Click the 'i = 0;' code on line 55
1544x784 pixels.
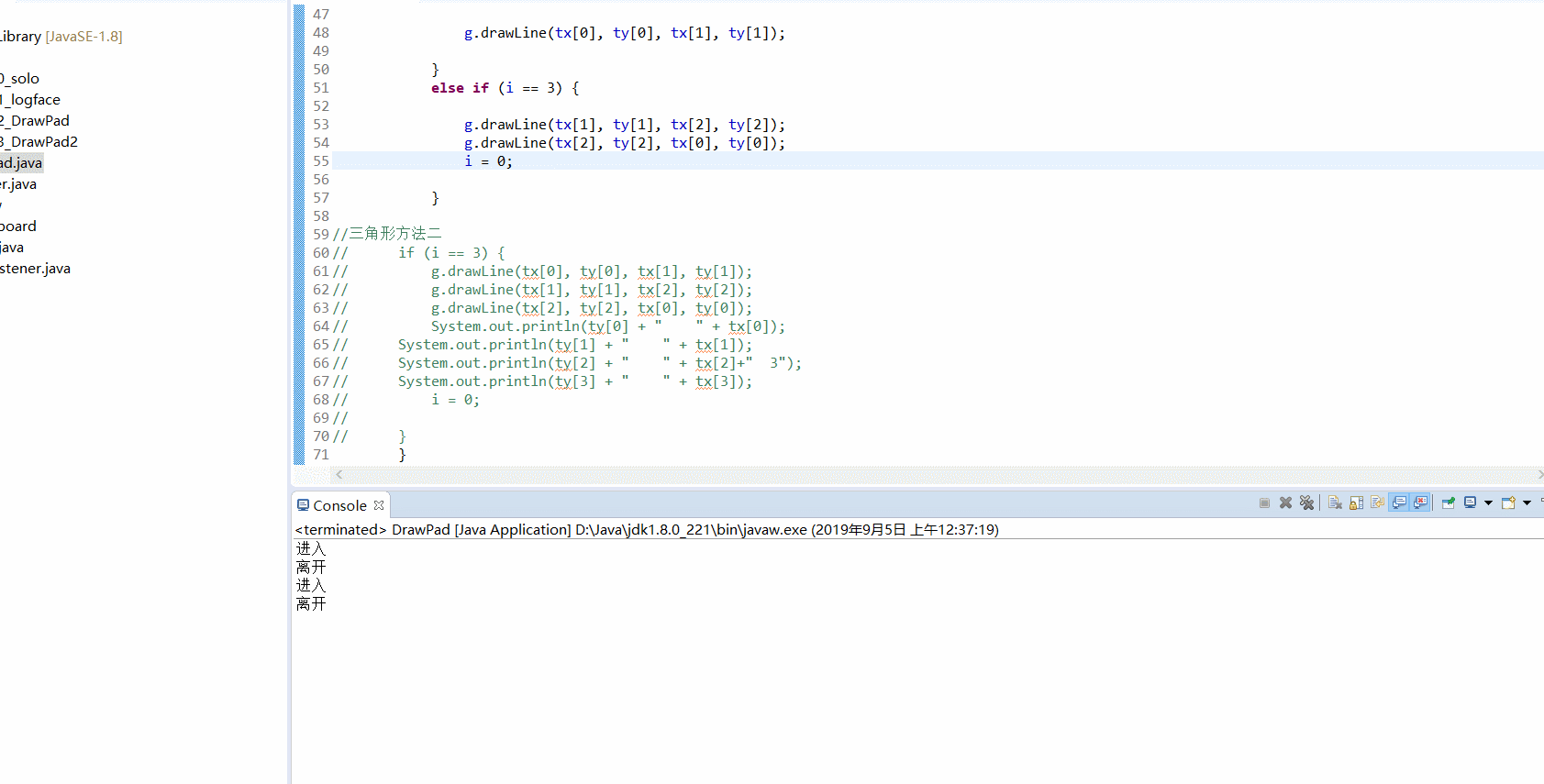(488, 161)
